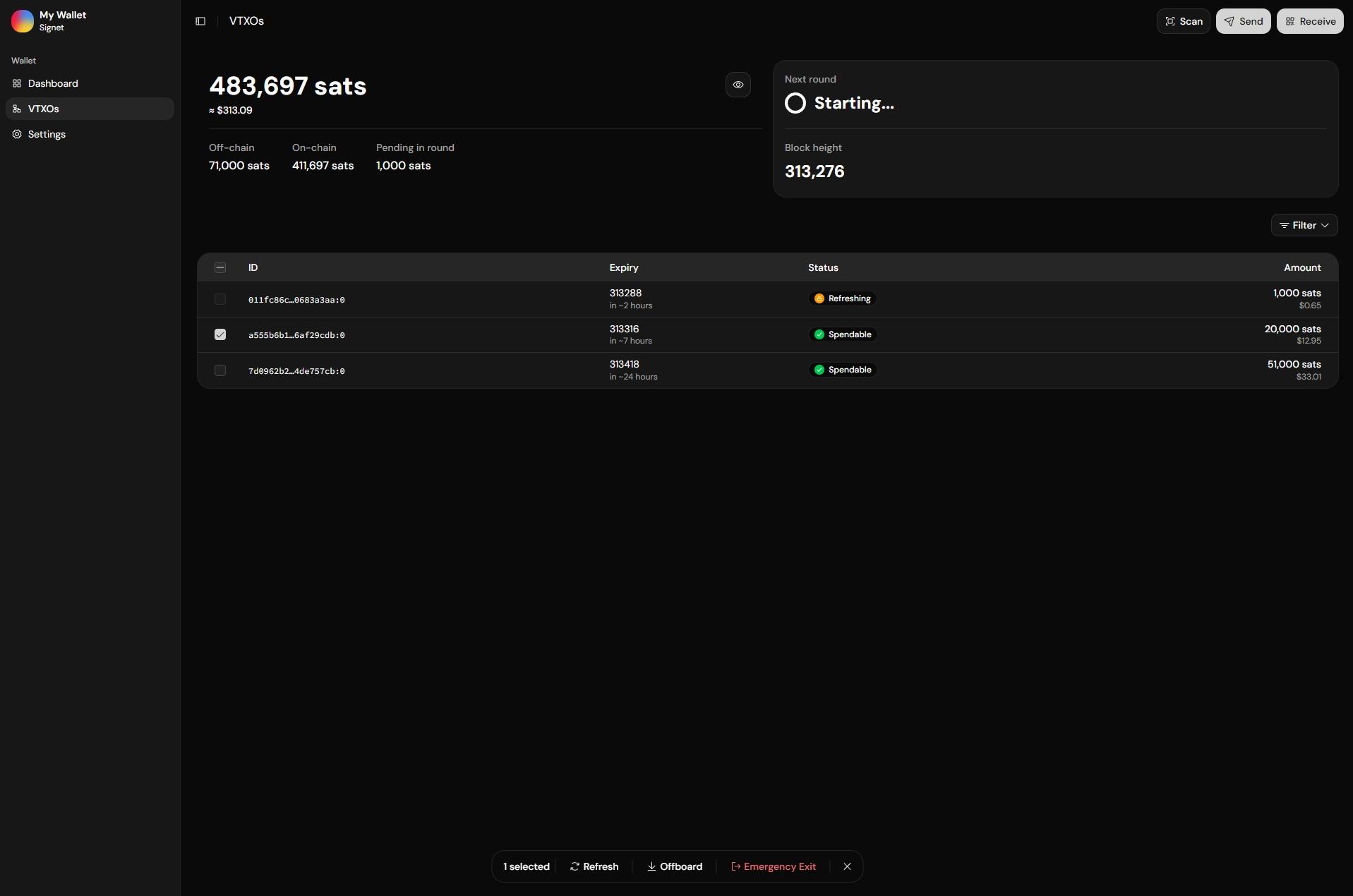Click expiry value 313288
The height and width of the screenshot is (896, 1353).
click(625, 293)
